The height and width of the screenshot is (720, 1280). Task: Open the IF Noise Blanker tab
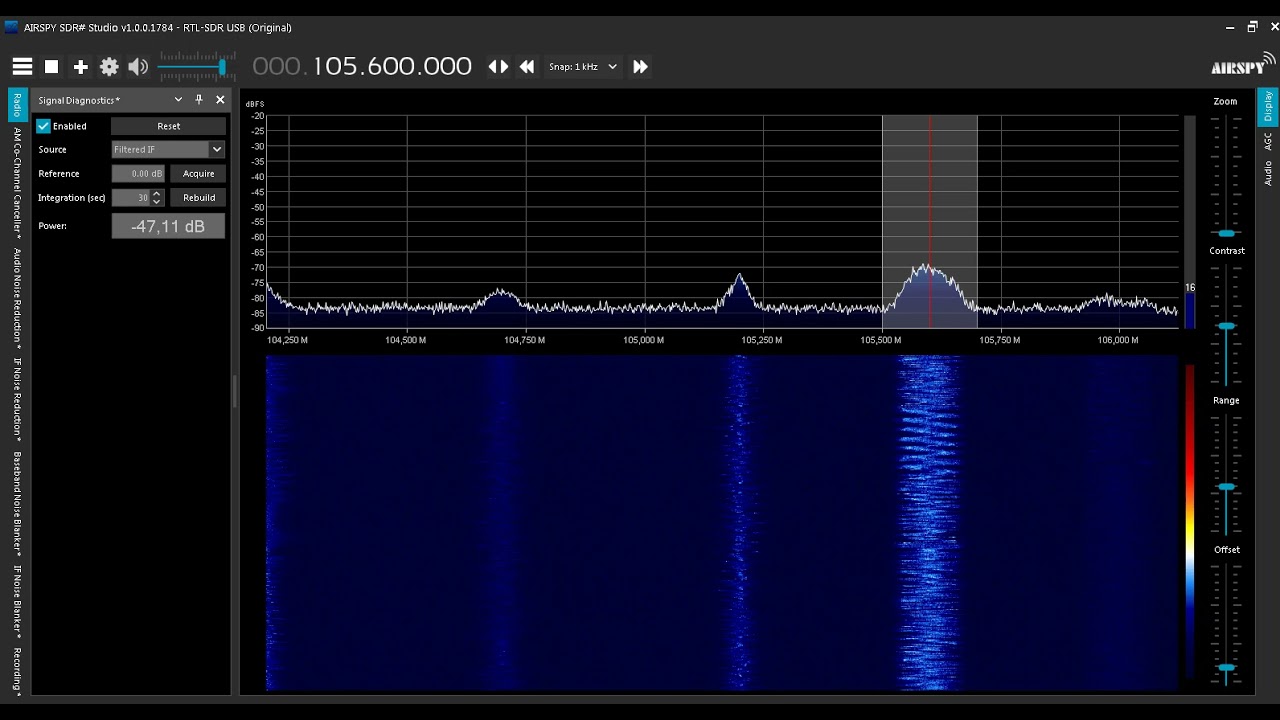point(17,602)
